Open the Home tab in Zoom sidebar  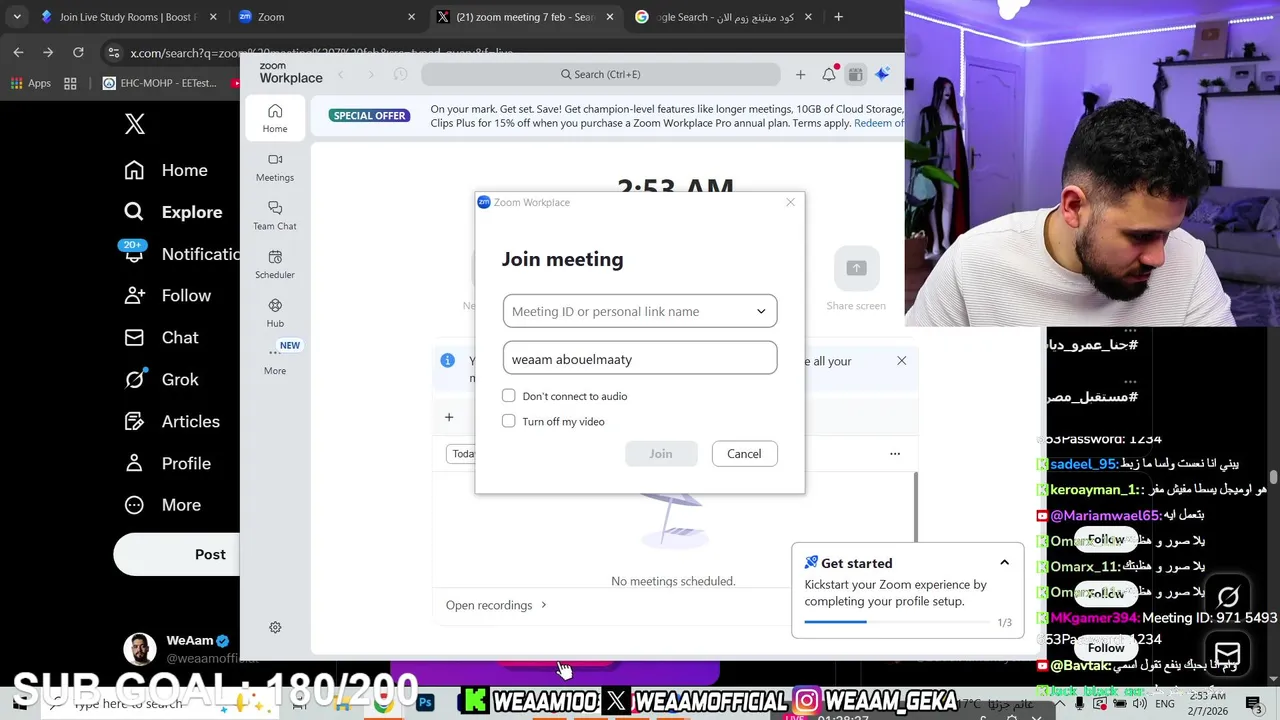(x=275, y=118)
